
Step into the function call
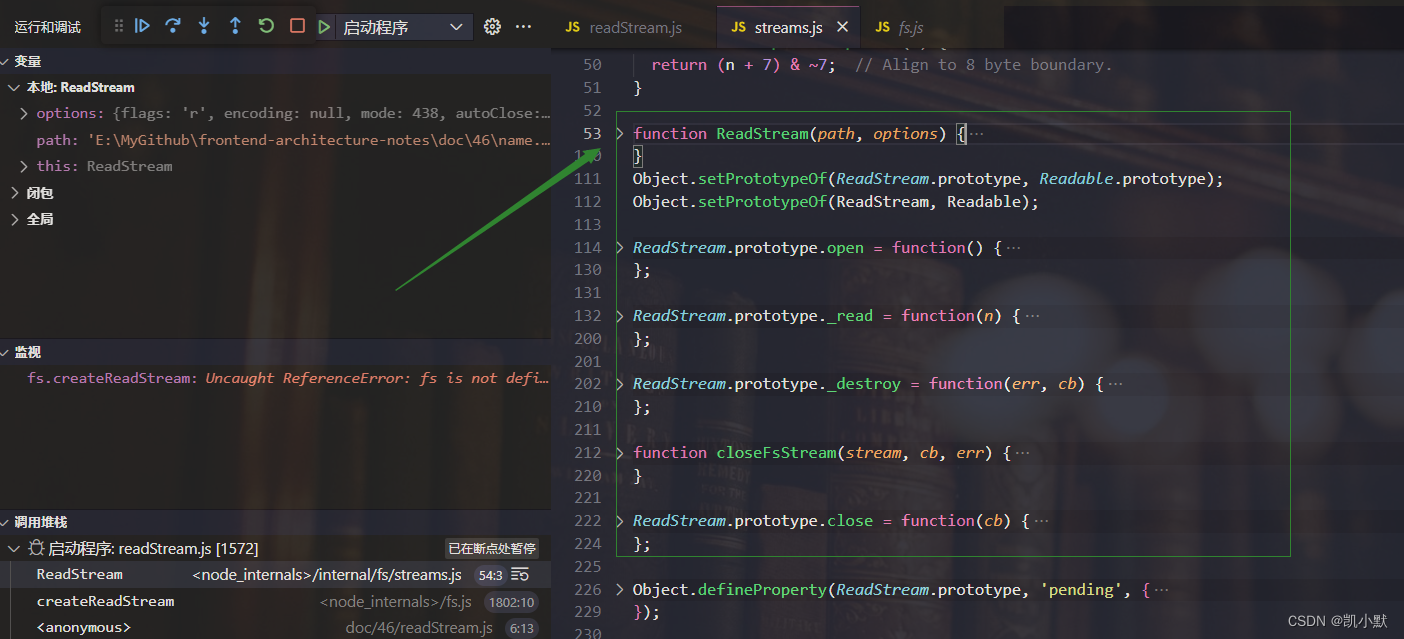[x=204, y=26]
